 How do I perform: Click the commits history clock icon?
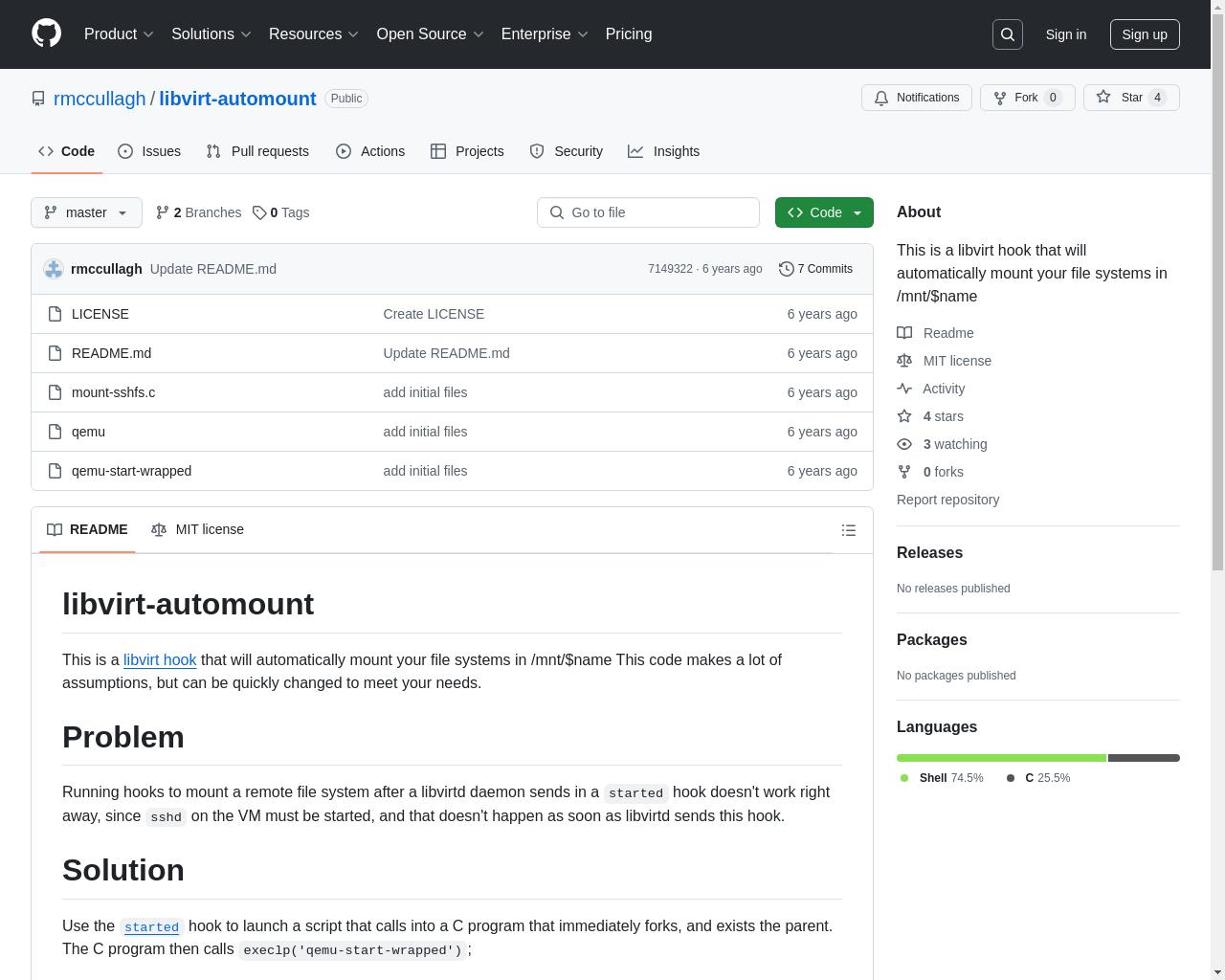click(x=787, y=269)
